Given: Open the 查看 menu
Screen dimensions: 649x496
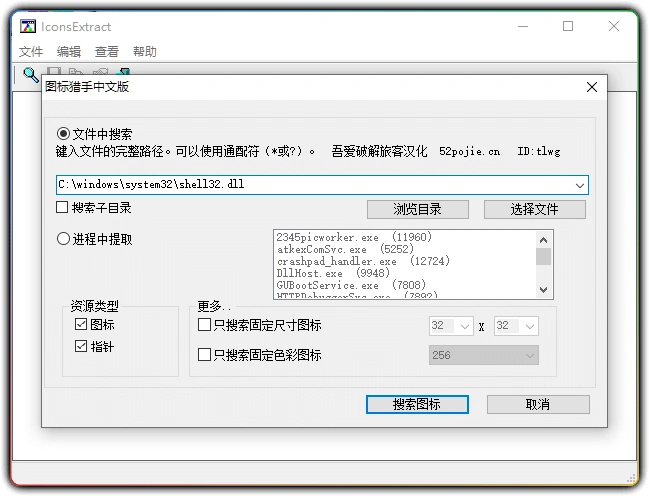Looking at the screenshot, I should 107,51.
